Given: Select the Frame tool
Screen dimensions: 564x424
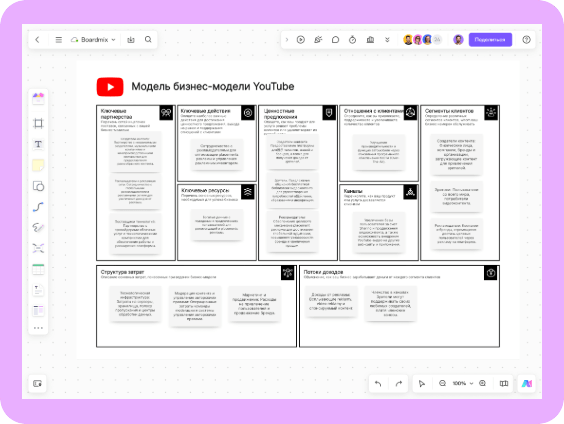Looking at the screenshot, I should point(38,123).
